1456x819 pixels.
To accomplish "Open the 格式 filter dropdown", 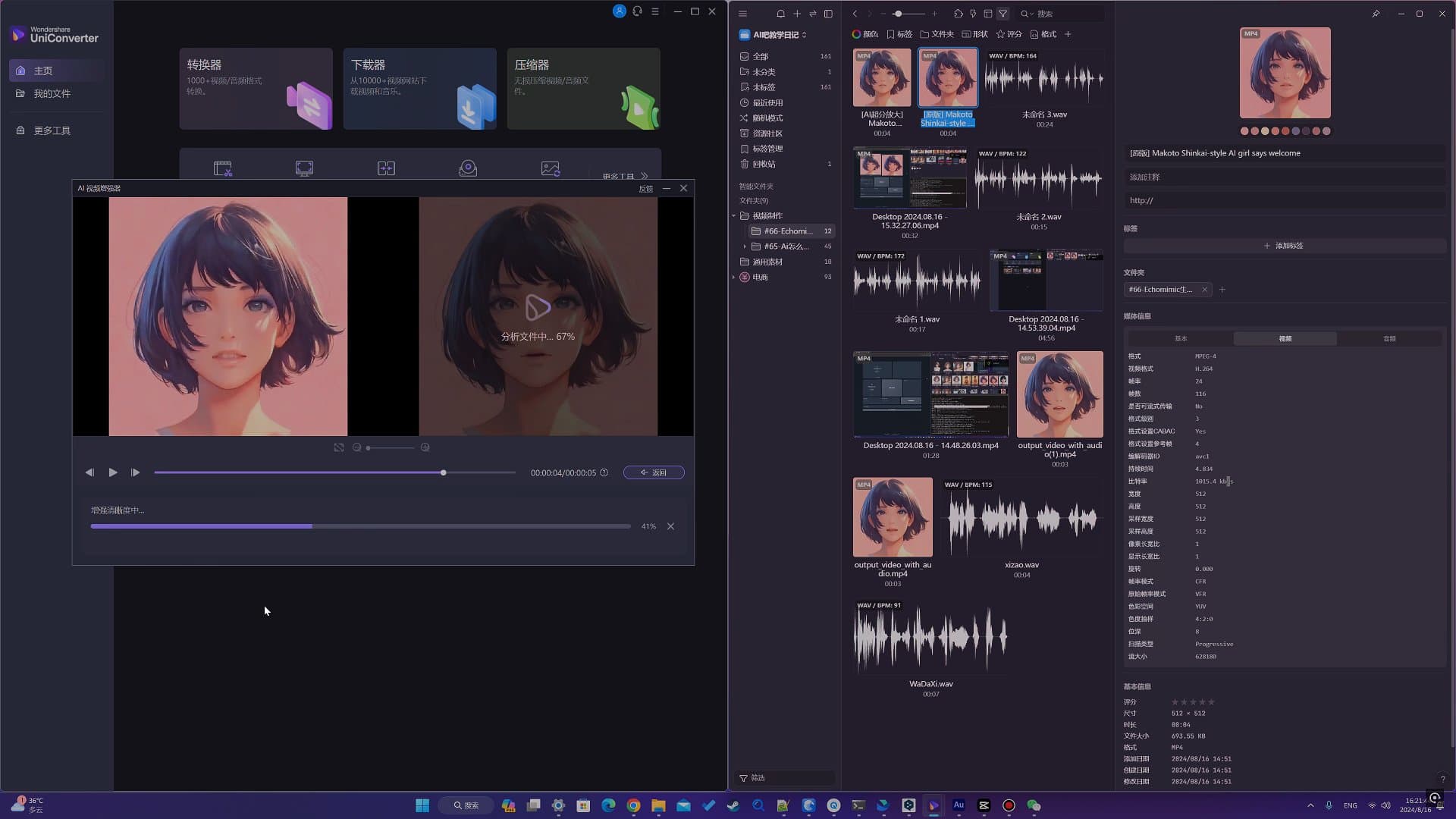I will tap(1043, 34).
